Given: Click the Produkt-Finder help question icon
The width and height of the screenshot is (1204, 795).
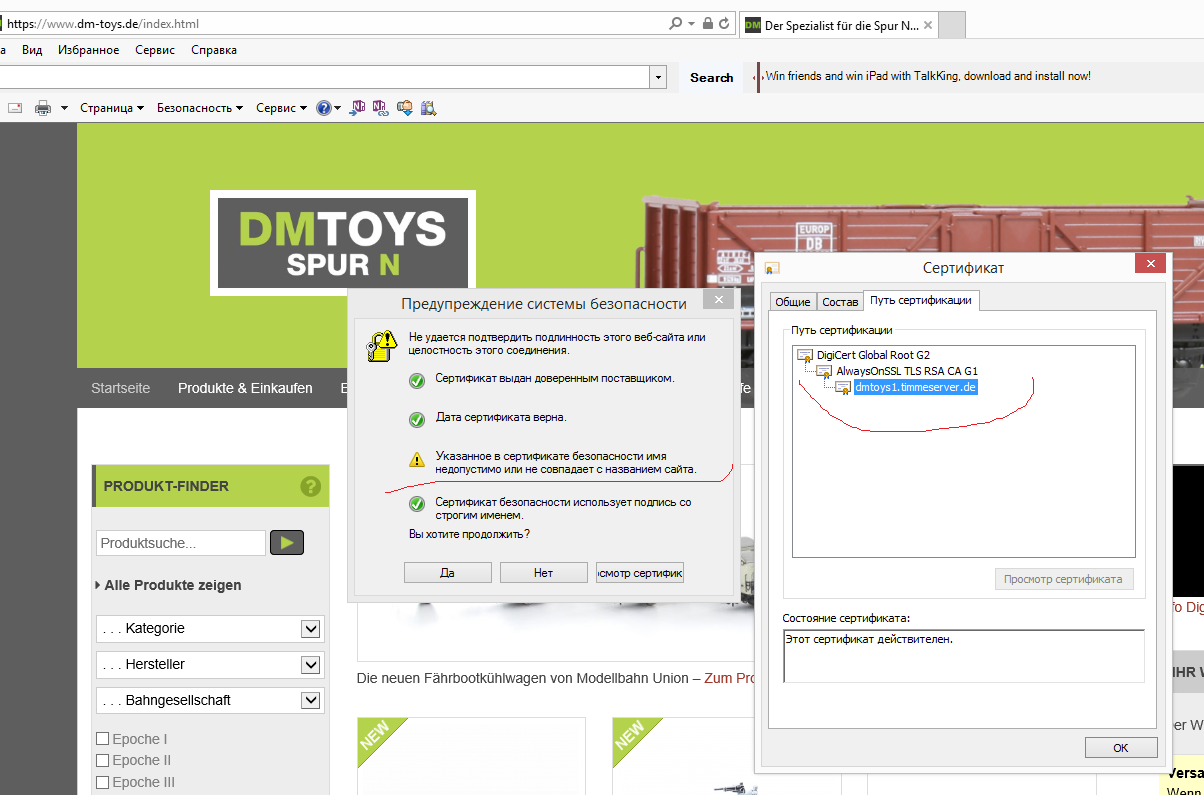Looking at the screenshot, I should coord(310,487).
